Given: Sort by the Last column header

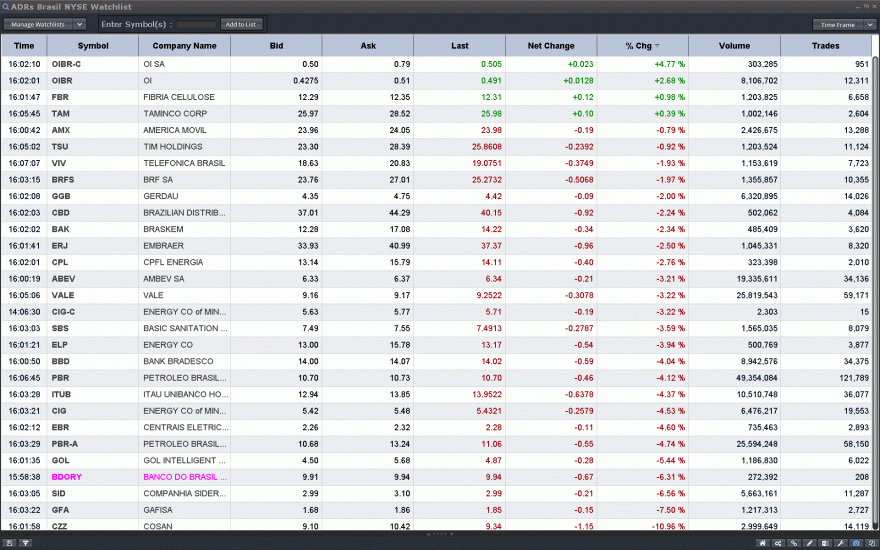Looking at the screenshot, I should click(x=459, y=46).
